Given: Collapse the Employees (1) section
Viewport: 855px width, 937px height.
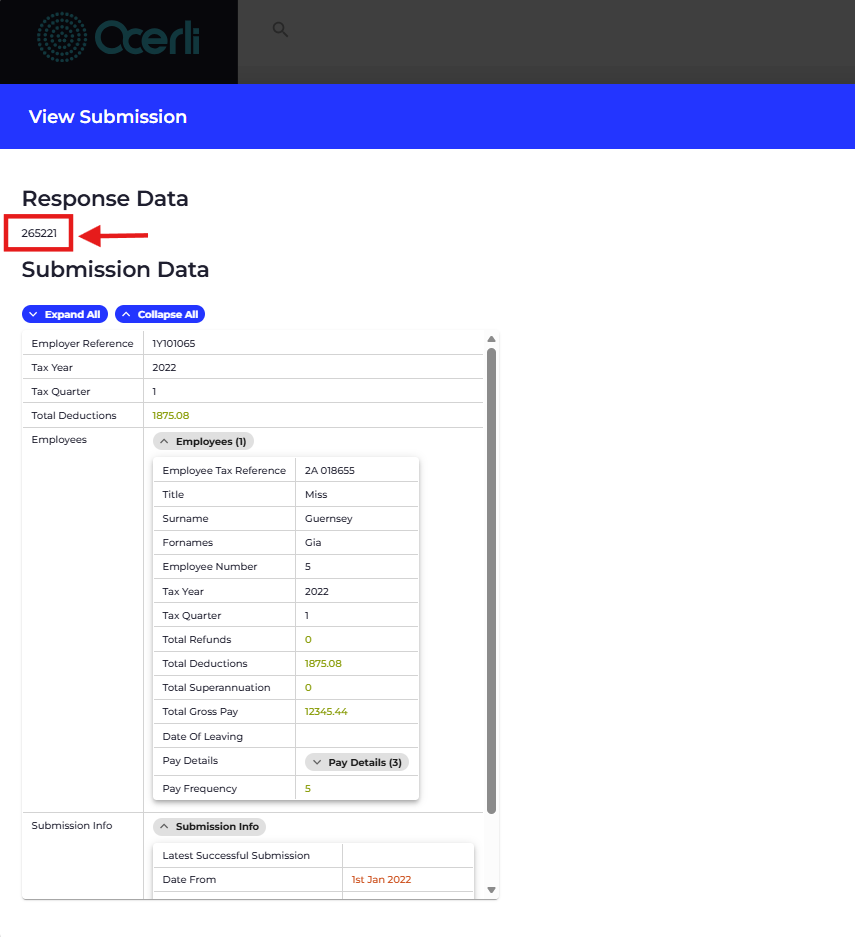Looking at the screenshot, I should [x=204, y=442].
